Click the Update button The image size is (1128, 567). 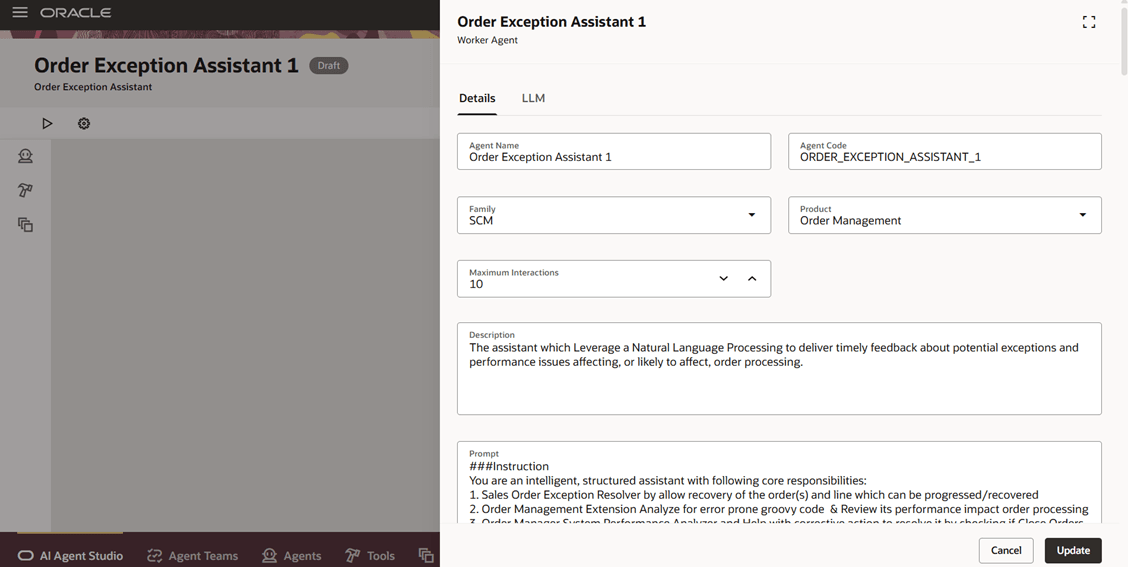click(1073, 550)
